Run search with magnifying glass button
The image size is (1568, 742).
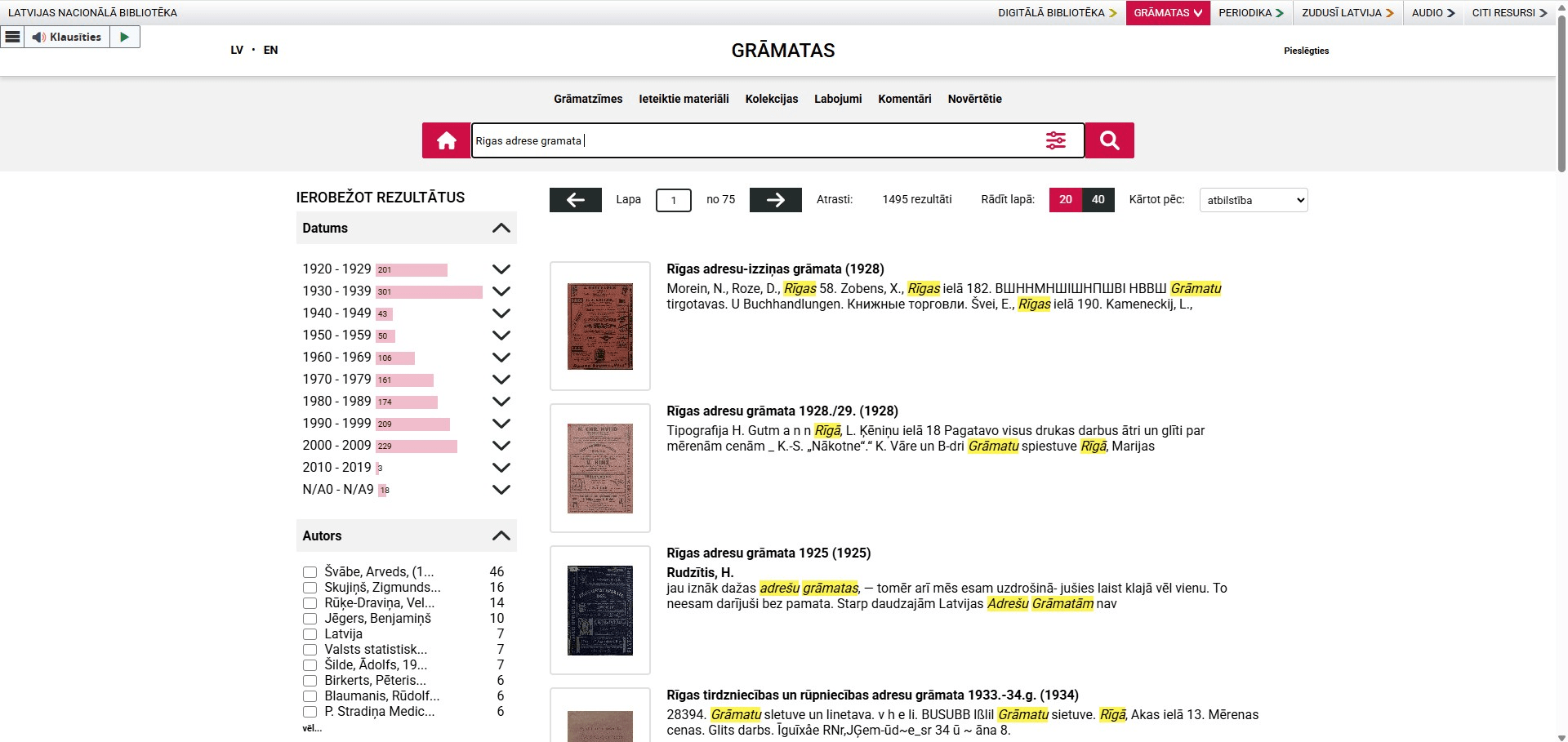pos(1110,140)
